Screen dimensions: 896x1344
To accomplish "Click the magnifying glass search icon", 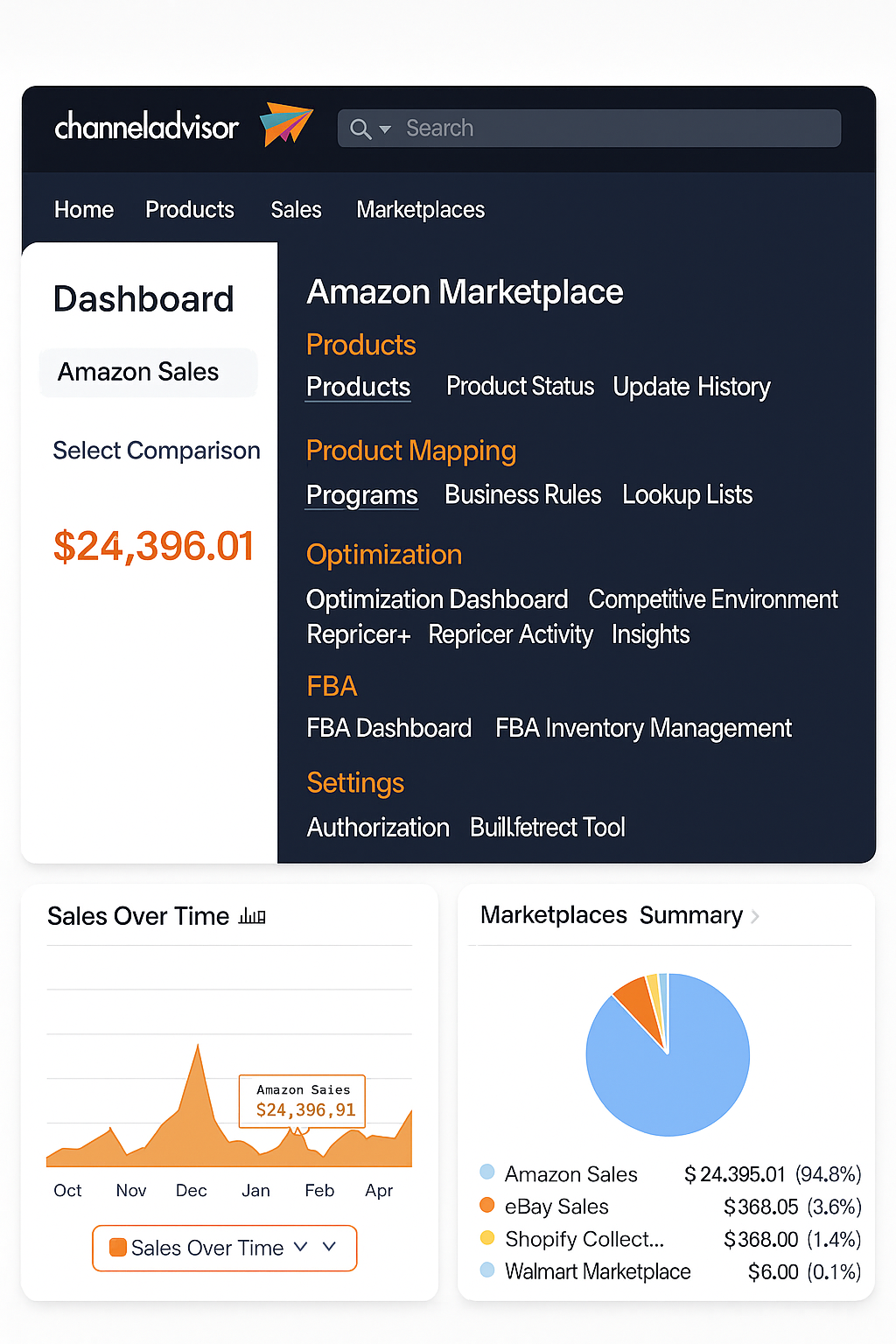I will (x=360, y=129).
